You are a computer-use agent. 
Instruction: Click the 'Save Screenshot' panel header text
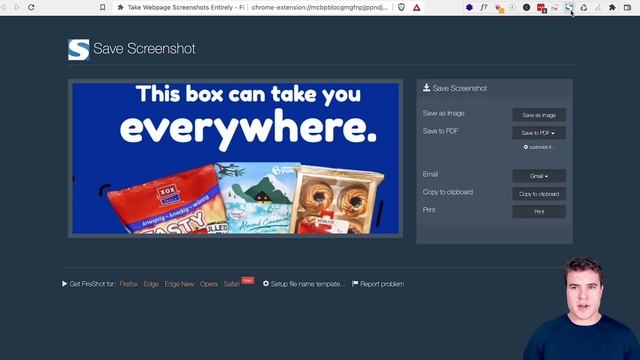click(460, 88)
